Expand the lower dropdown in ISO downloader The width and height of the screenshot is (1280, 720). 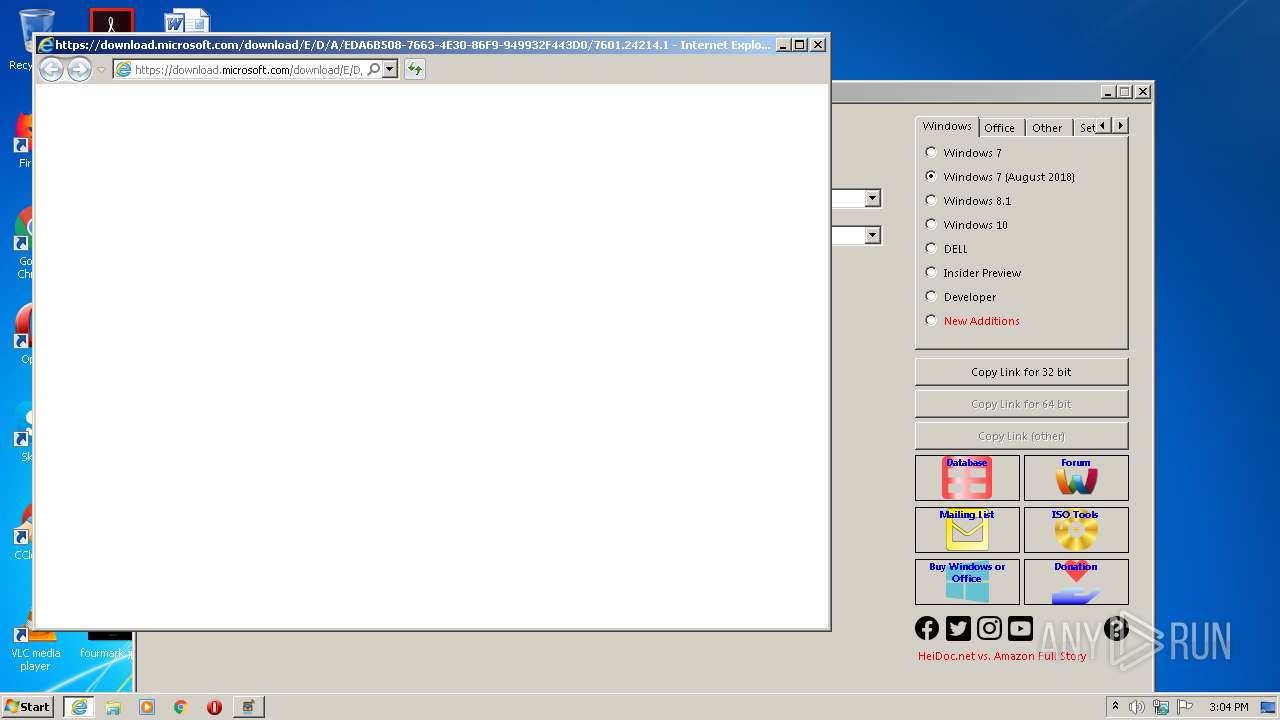click(872, 235)
